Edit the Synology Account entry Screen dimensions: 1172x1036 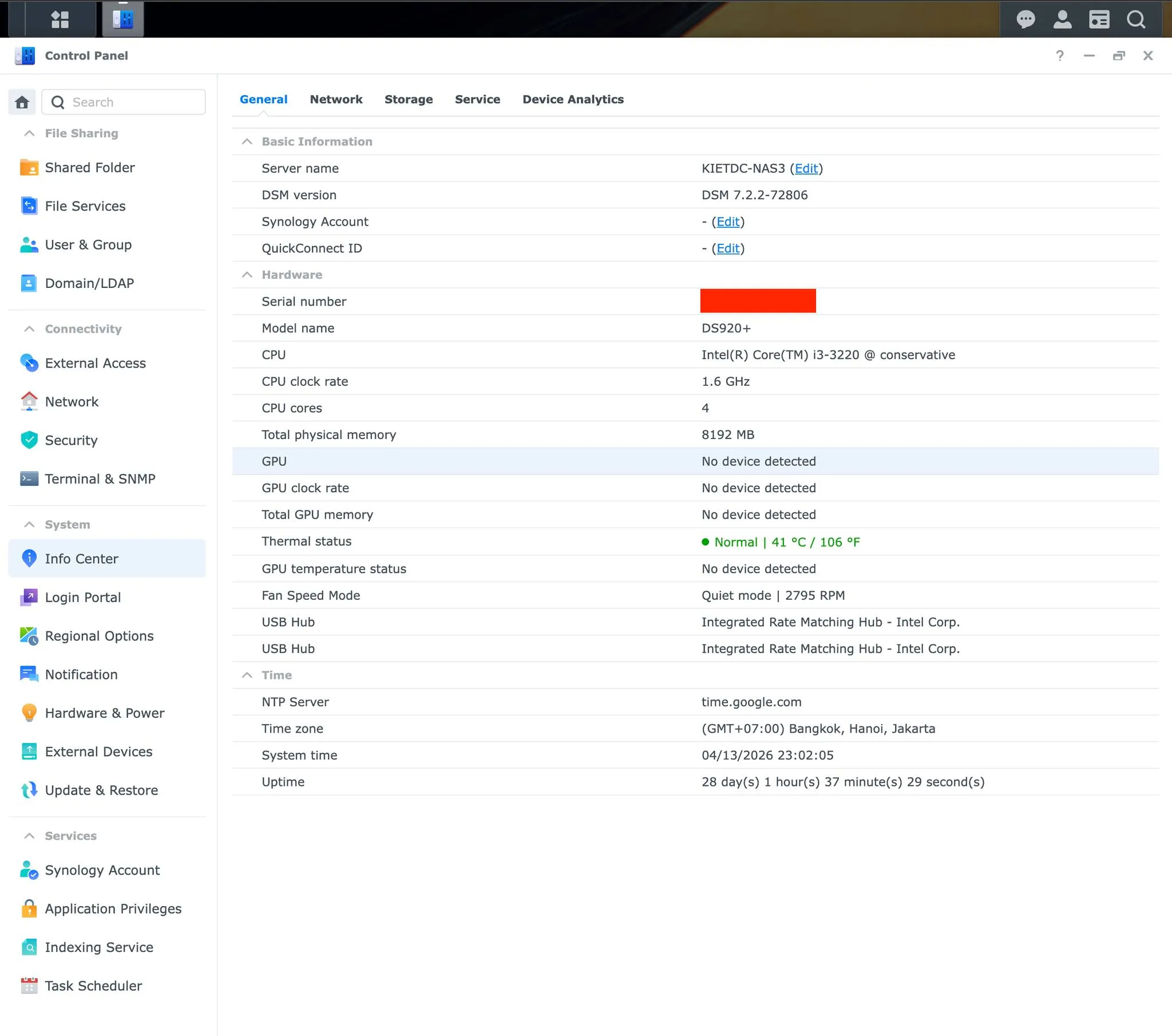[x=728, y=222]
